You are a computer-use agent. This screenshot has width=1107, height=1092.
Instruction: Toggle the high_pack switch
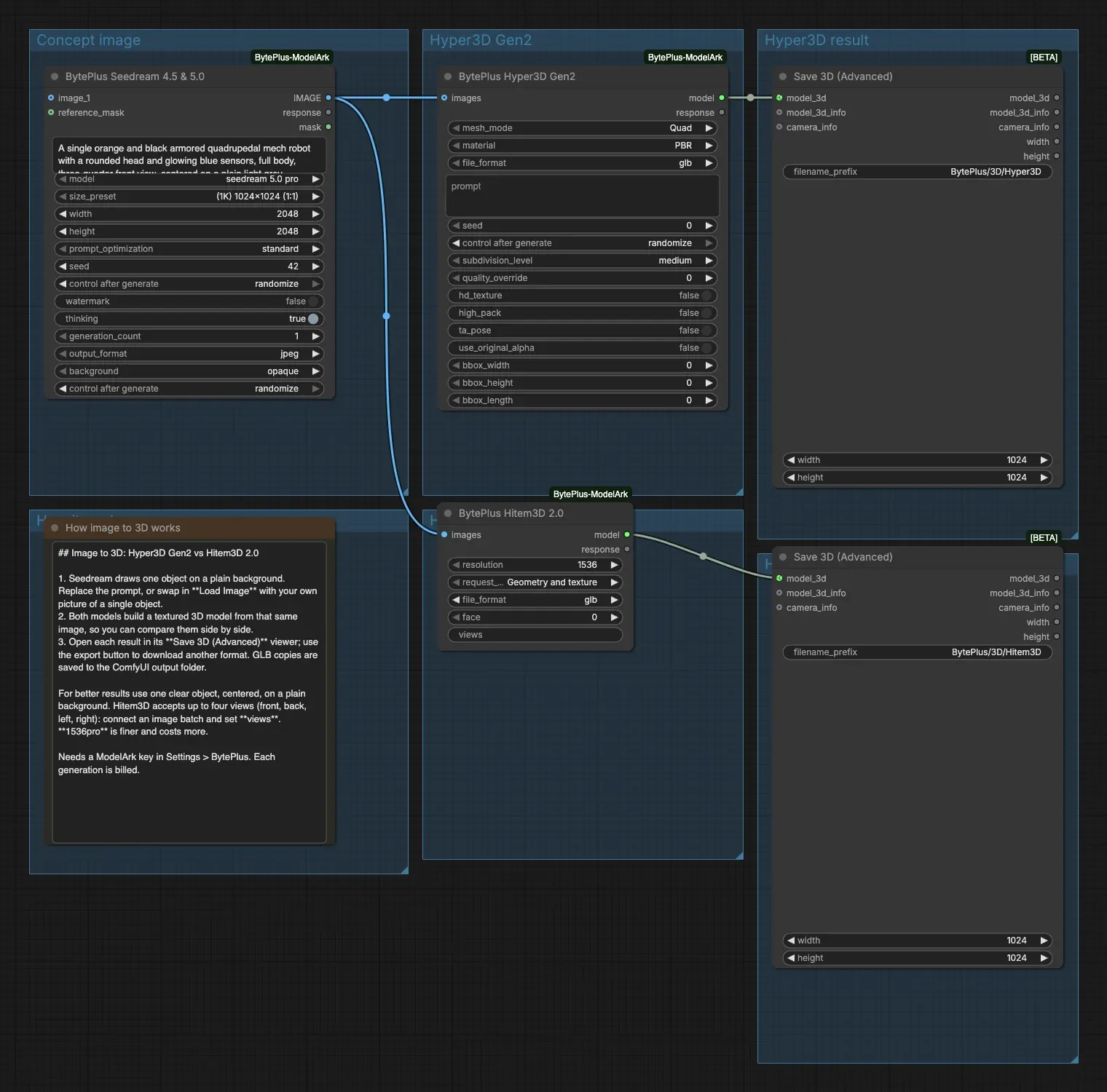(x=706, y=313)
